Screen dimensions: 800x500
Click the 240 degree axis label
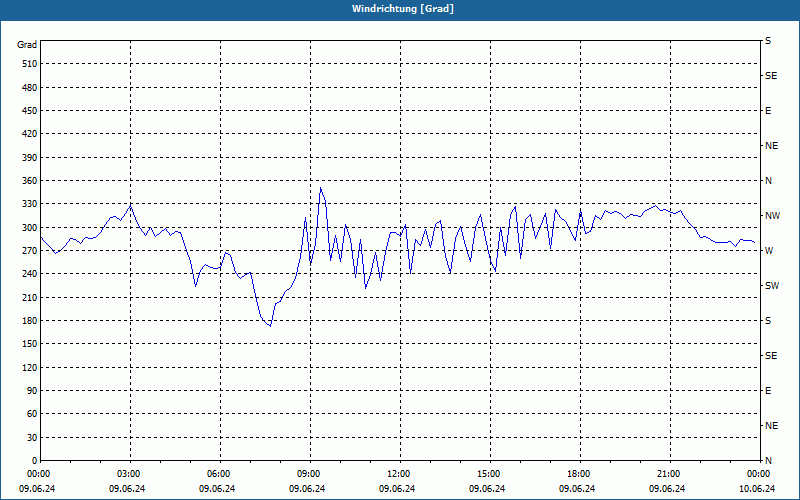(29, 274)
